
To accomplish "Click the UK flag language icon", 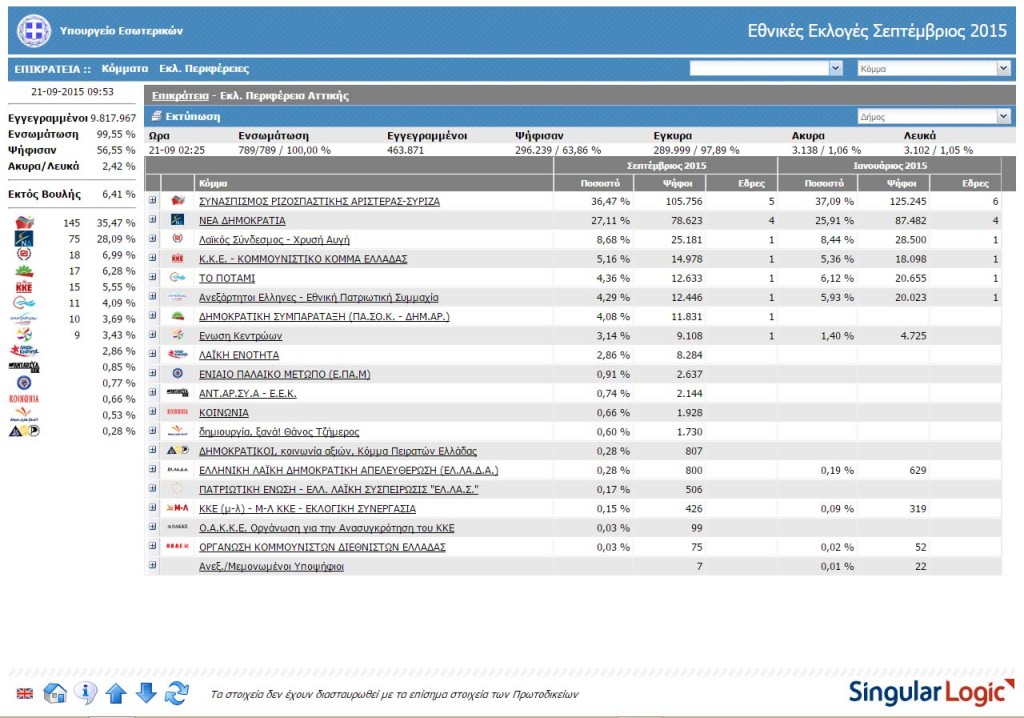I will click(25, 694).
